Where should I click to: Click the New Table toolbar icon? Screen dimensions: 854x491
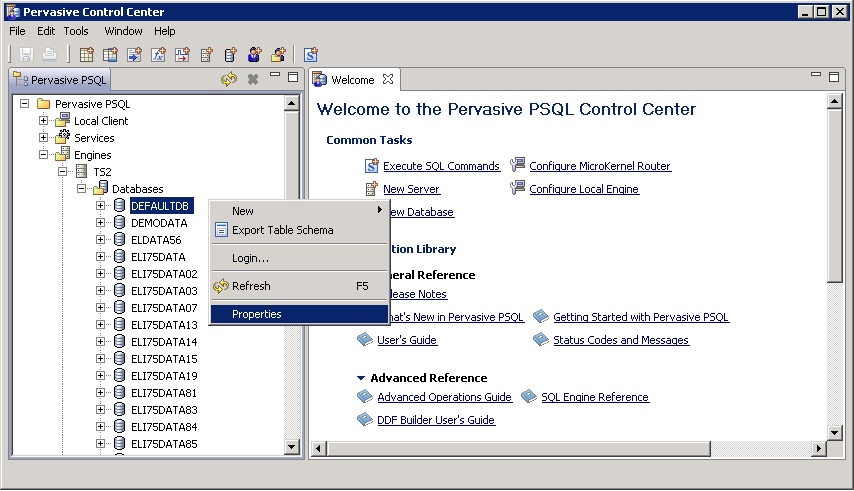pyautogui.click(x=86, y=54)
